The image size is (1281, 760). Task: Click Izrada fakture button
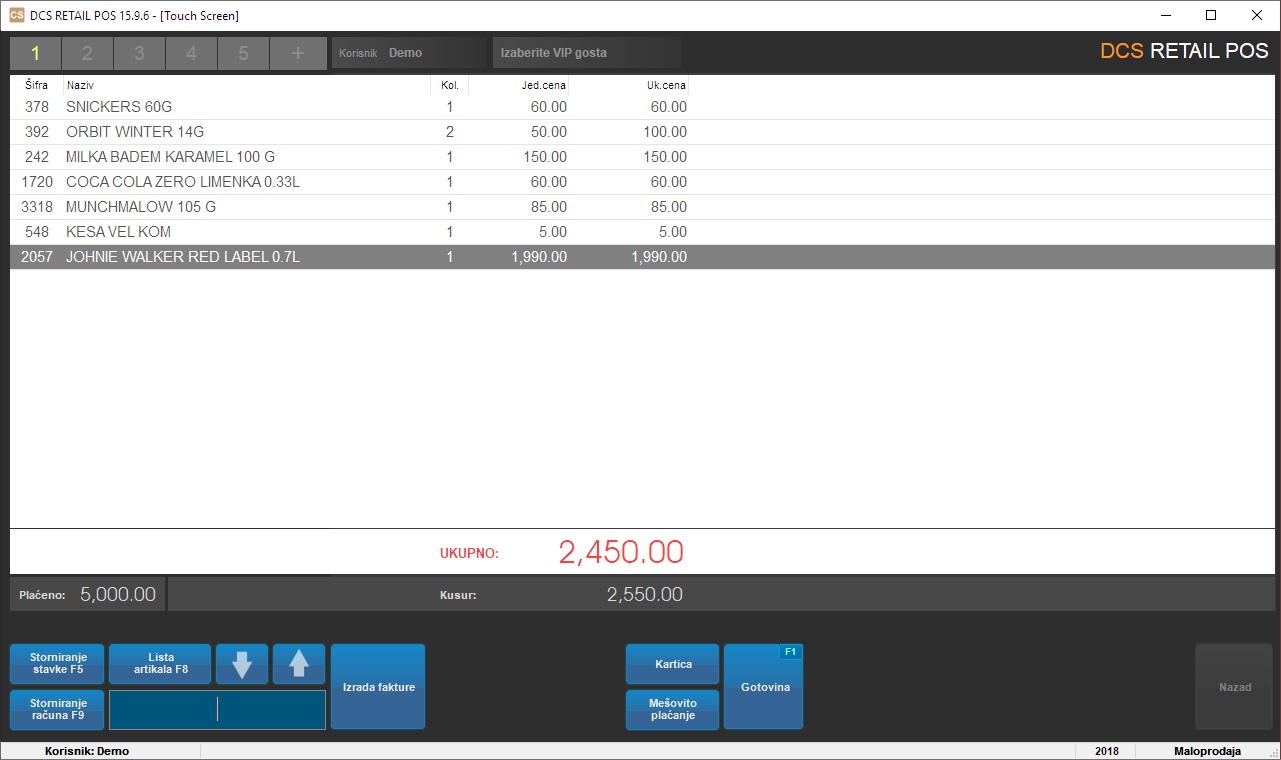pyautogui.click(x=378, y=687)
